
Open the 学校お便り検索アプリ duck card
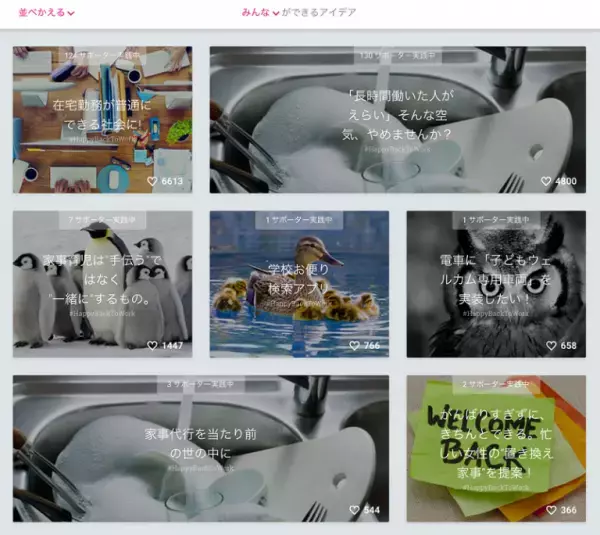pyautogui.click(x=299, y=284)
